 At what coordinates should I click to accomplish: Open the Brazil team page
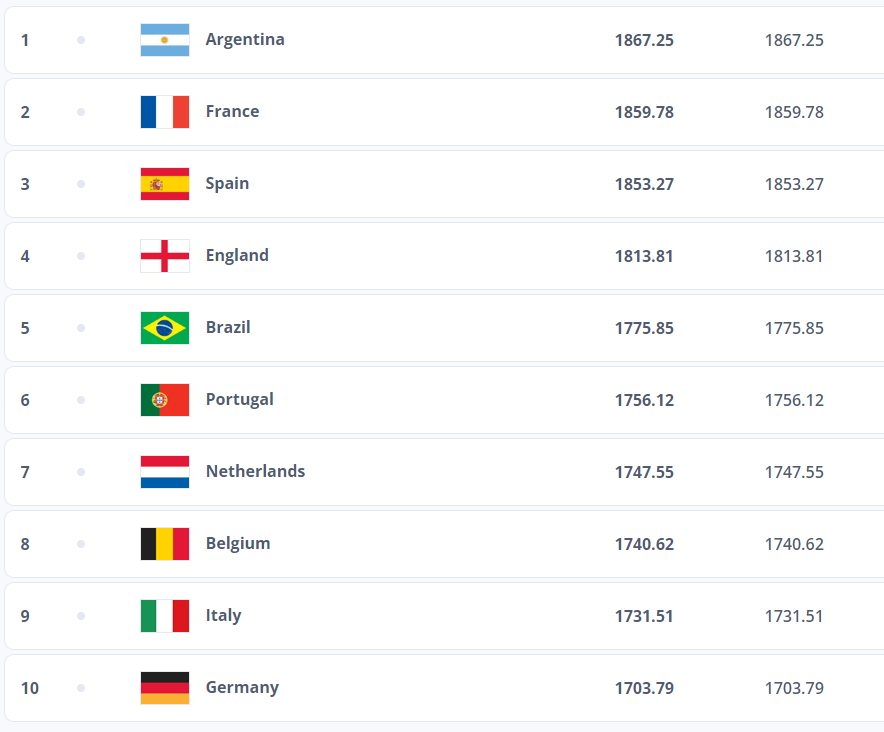point(227,327)
